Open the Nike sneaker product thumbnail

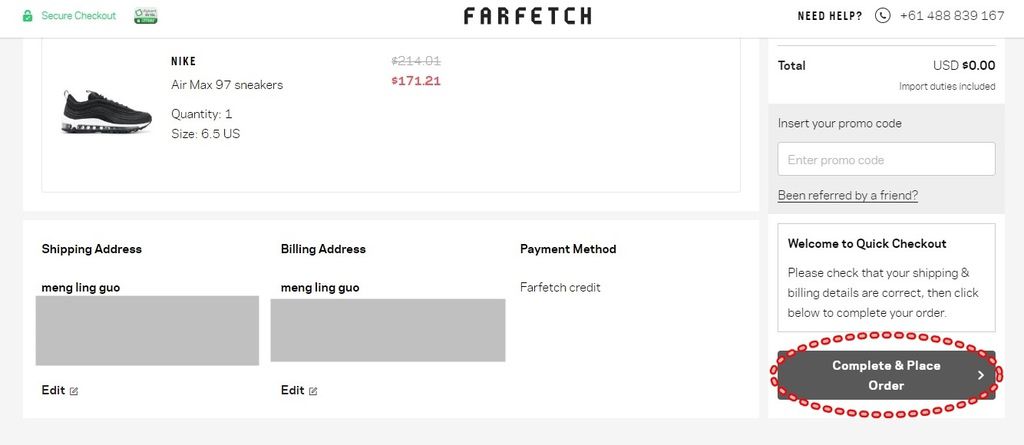106,112
